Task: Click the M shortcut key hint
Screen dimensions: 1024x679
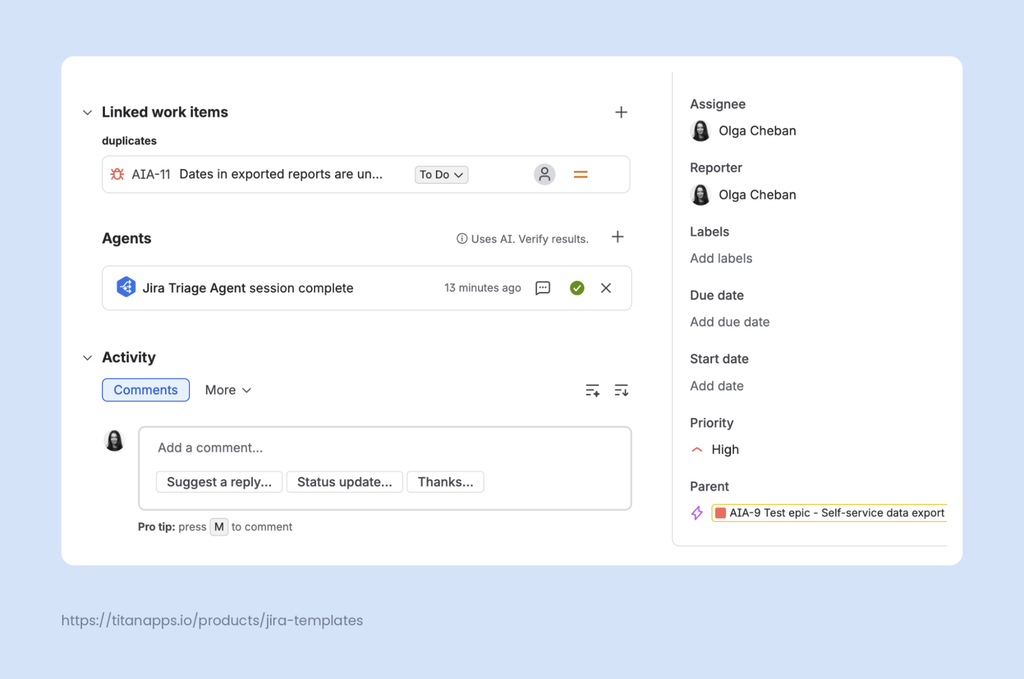Action: point(219,527)
